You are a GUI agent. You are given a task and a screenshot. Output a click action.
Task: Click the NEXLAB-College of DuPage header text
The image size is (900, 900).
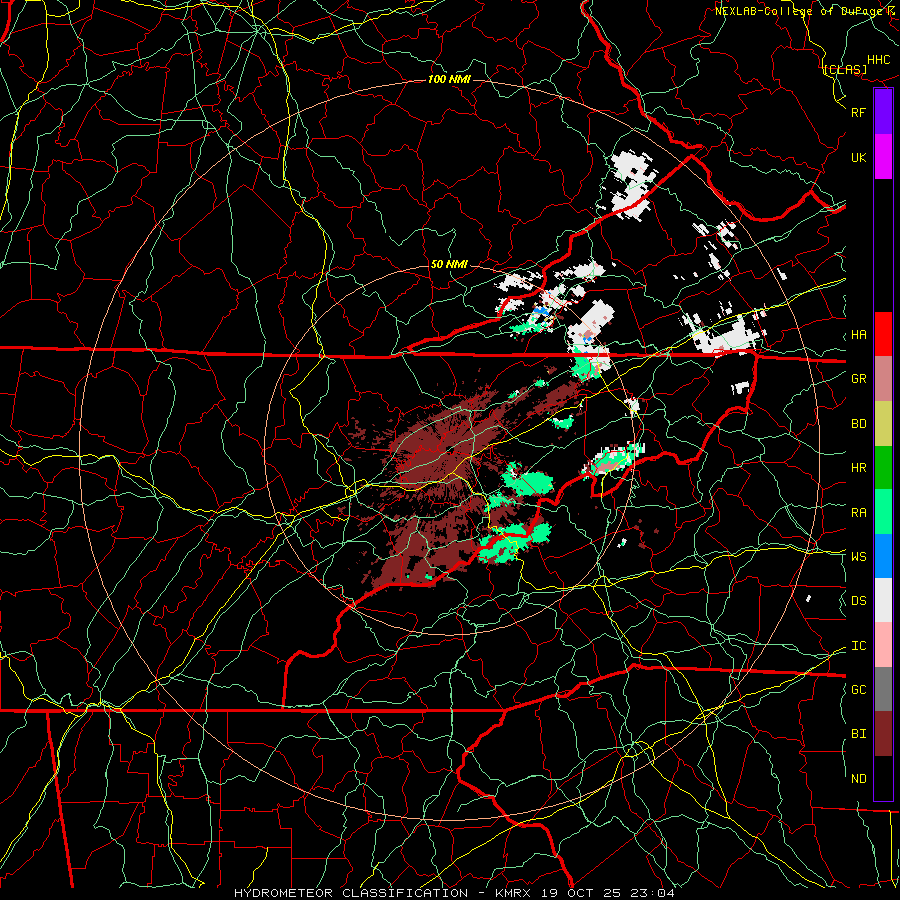(807, 11)
